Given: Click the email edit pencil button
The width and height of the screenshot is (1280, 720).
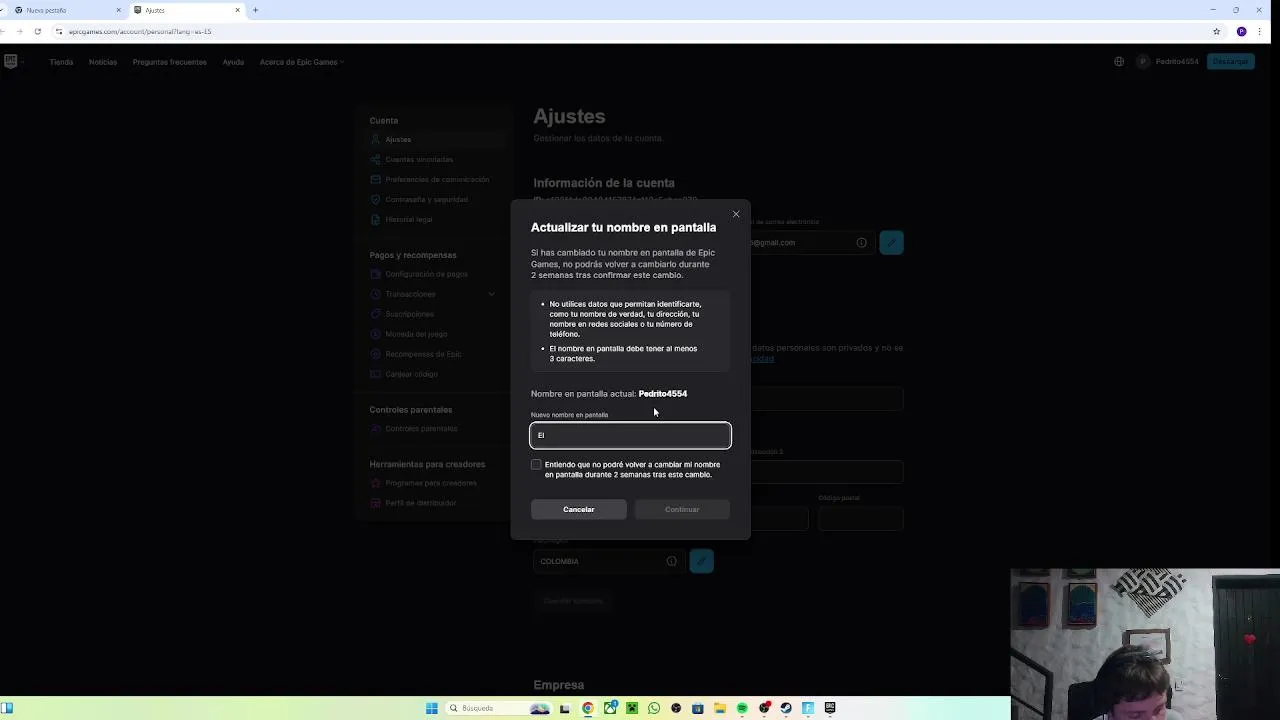Looking at the screenshot, I should tap(891, 242).
